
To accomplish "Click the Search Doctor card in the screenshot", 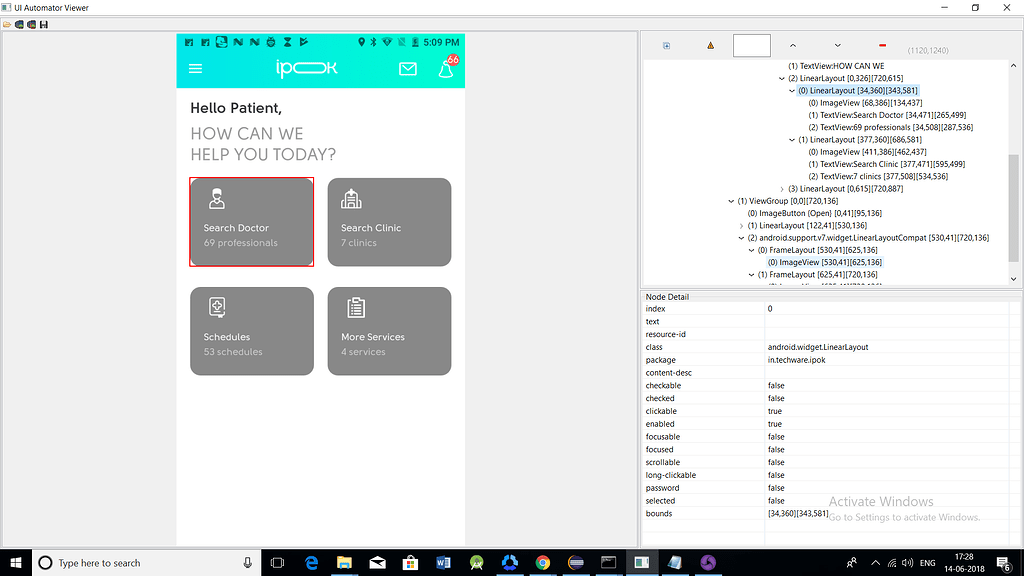I will tap(251, 222).
